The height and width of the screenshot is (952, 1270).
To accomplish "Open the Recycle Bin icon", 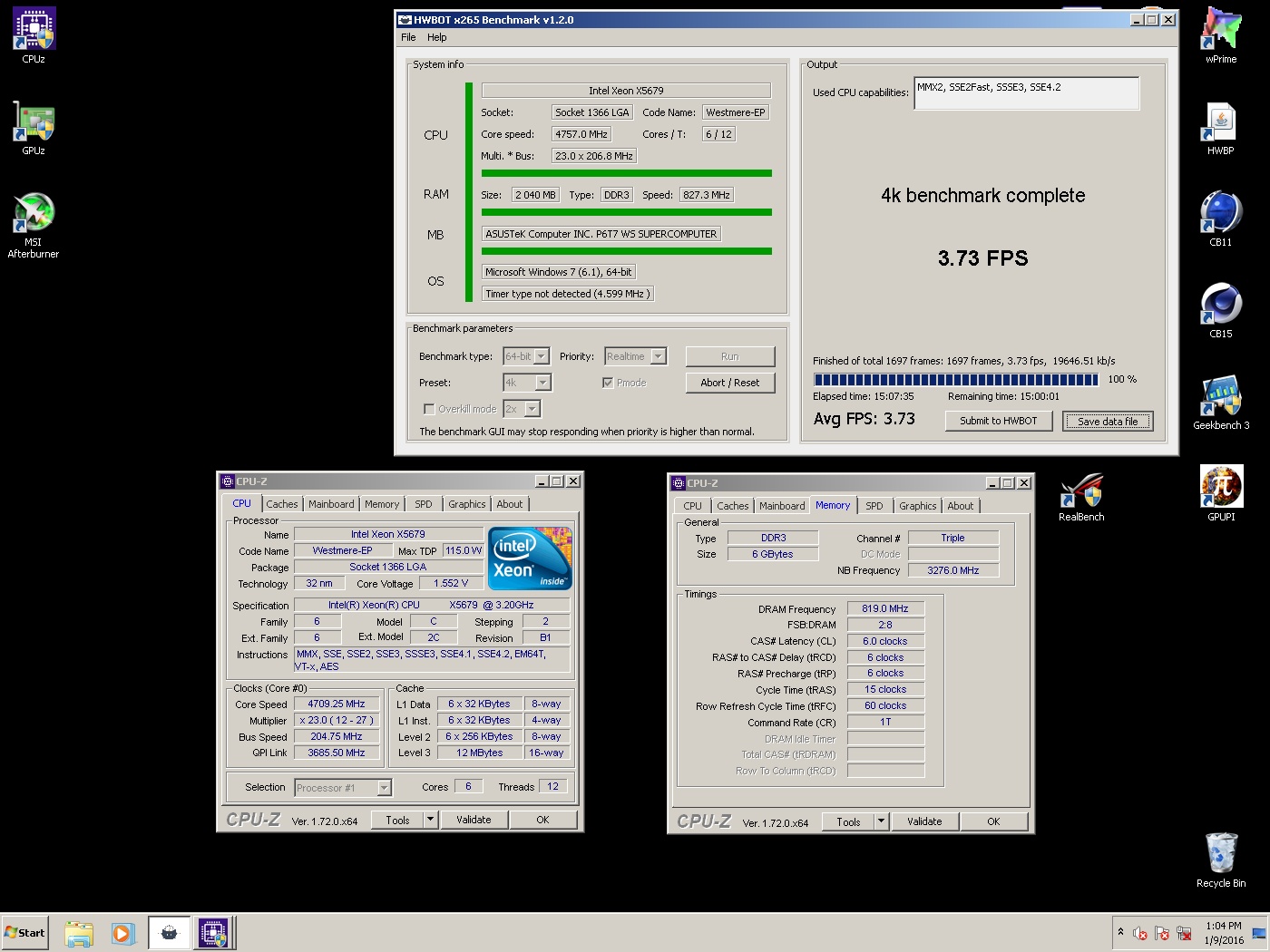I will tap(1221, 860).
